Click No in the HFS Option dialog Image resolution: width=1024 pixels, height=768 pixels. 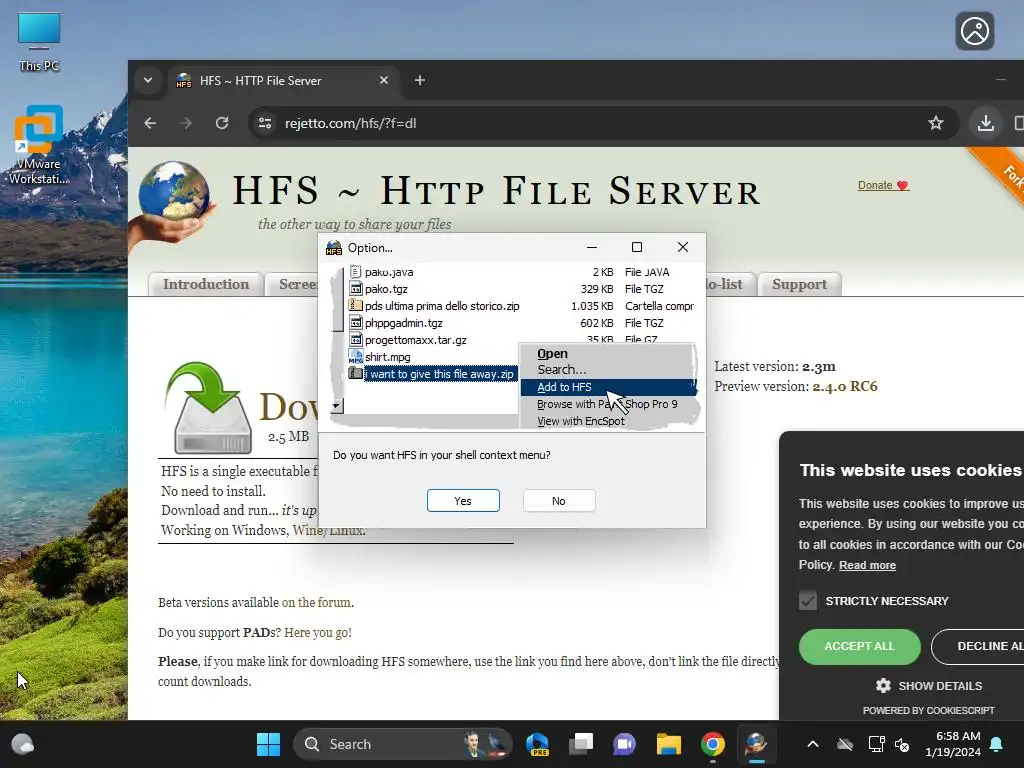click(558, 501)
